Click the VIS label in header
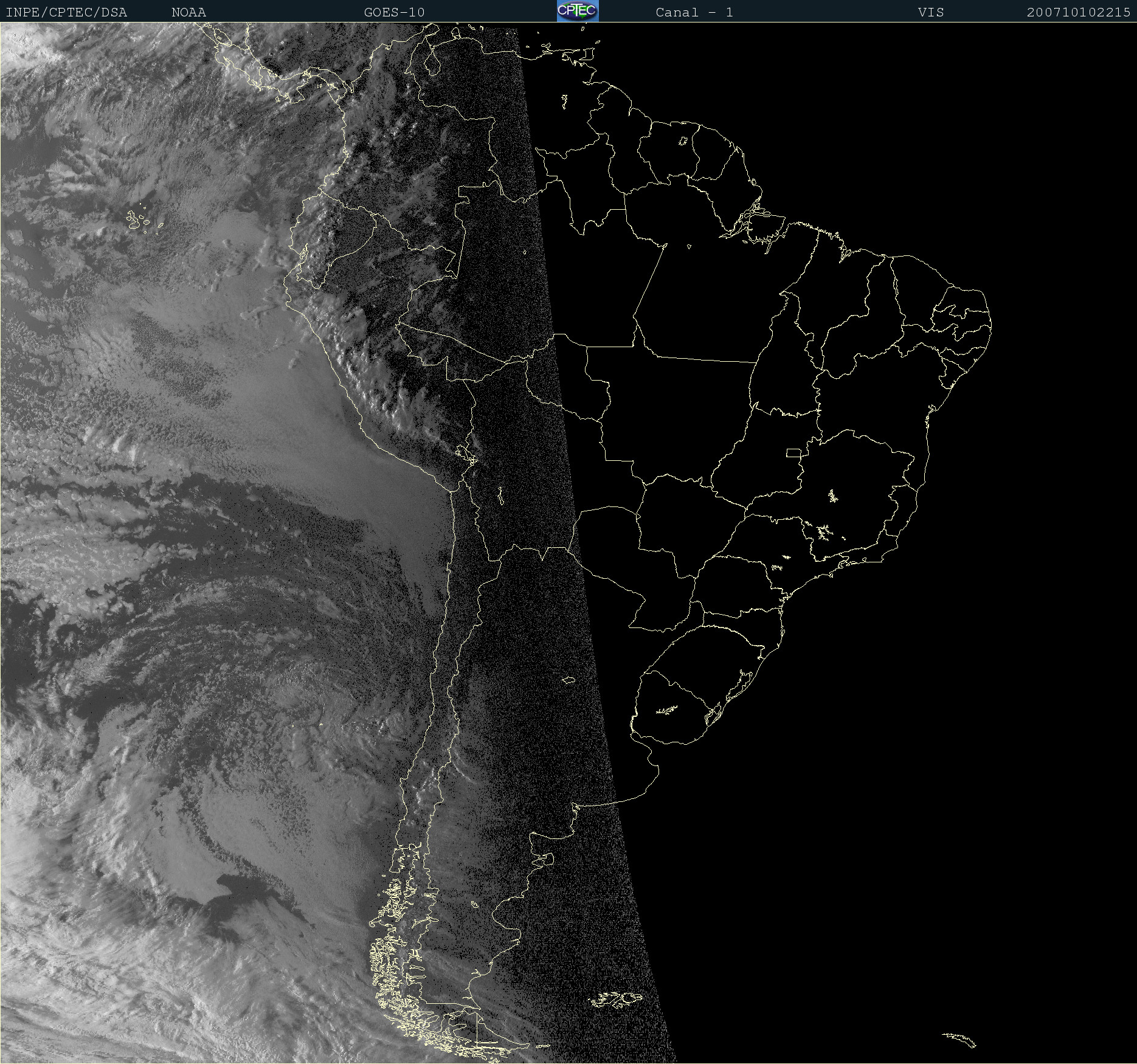The width and height of the screenshot is (1137, 1064). tap(931, 12)
